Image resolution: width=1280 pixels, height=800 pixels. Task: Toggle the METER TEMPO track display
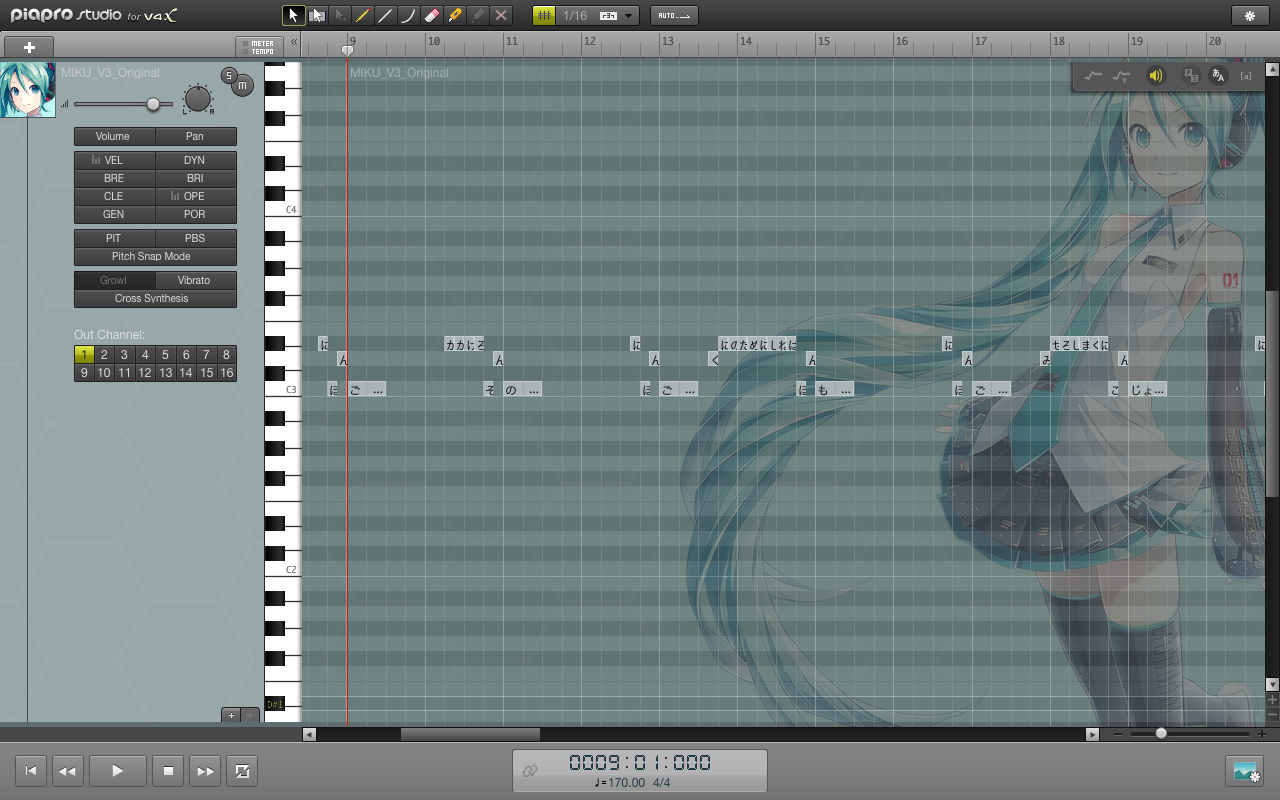pos(260,47)
